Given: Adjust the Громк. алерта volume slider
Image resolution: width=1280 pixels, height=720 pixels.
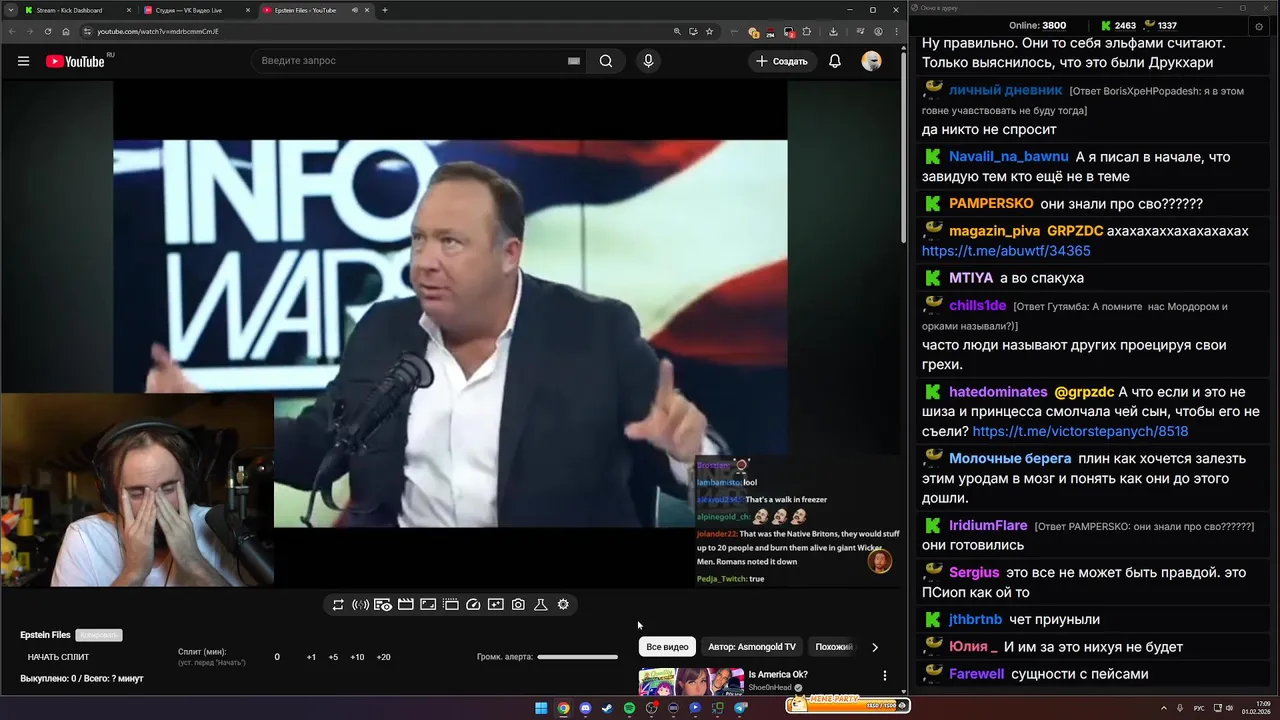Looking at the screenshot, I should click(x=577, y=657).
